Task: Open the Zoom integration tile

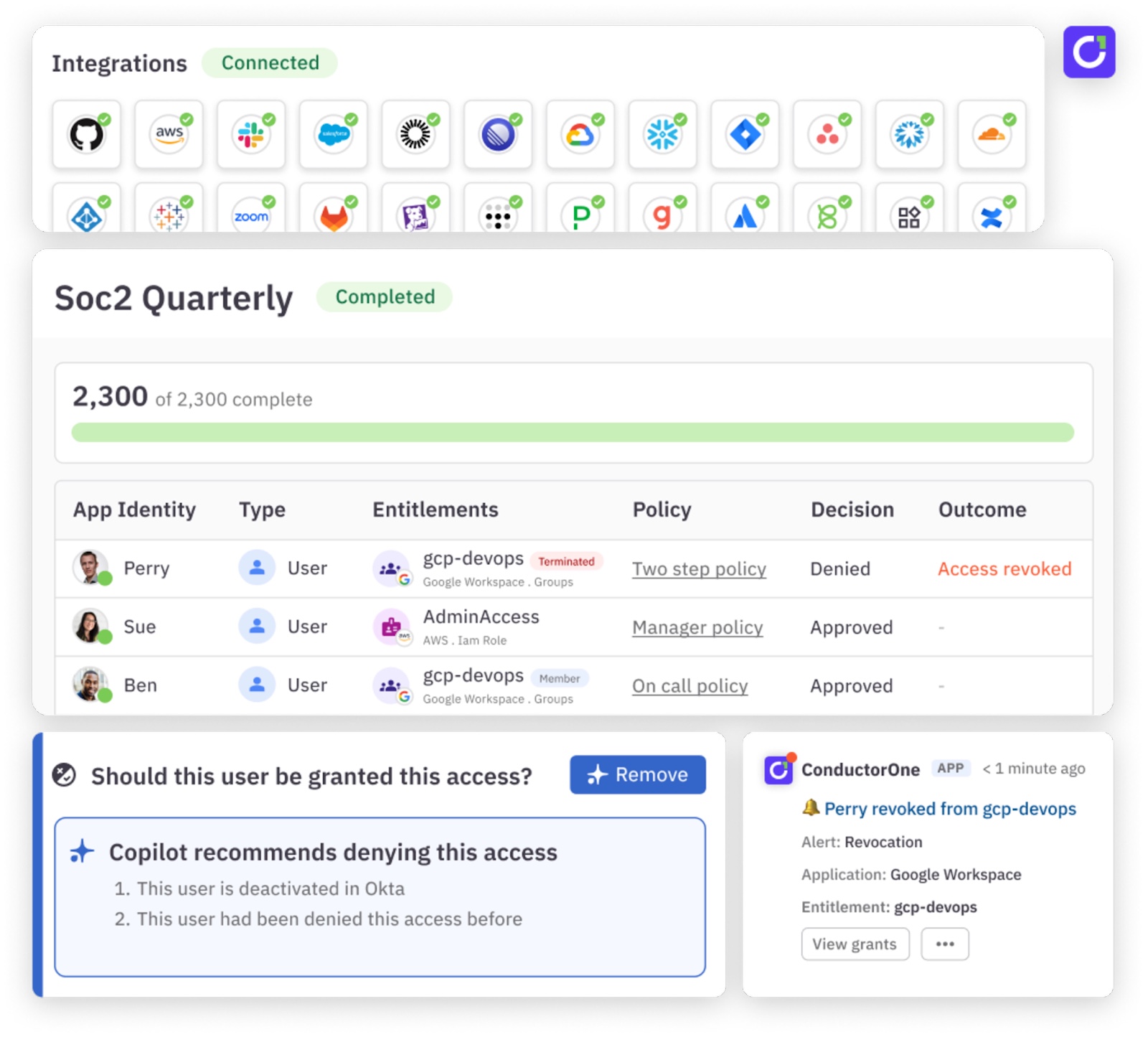Action: point(251,215)
